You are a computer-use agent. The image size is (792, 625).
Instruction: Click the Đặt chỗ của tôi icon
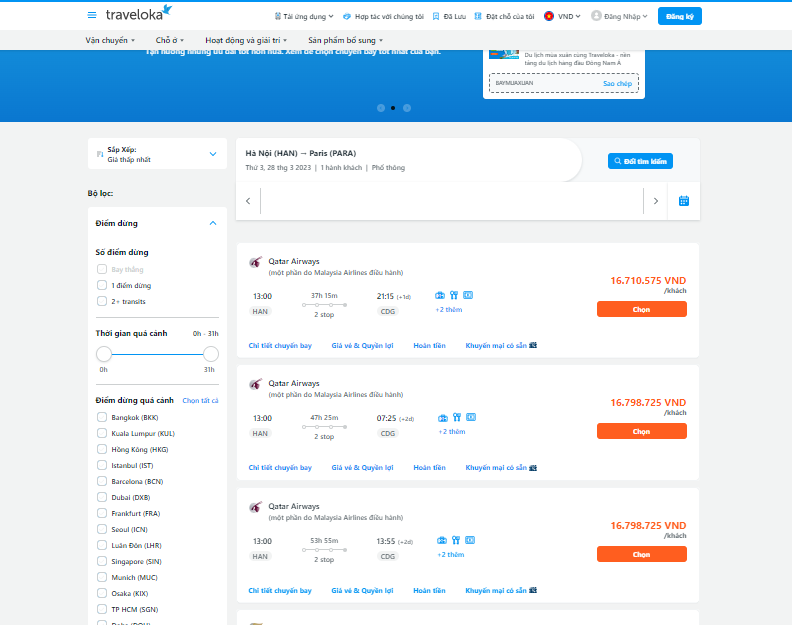point(478,16)
